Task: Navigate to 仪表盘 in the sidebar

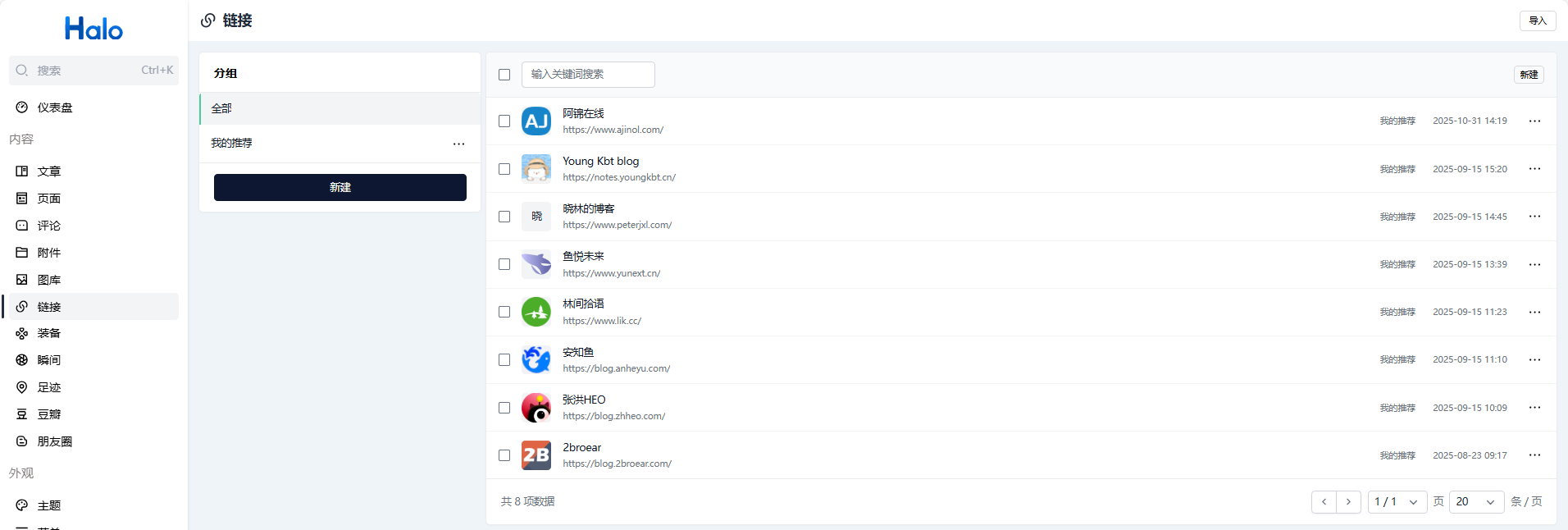Action: pyautogui.click(x=55, y=107)
